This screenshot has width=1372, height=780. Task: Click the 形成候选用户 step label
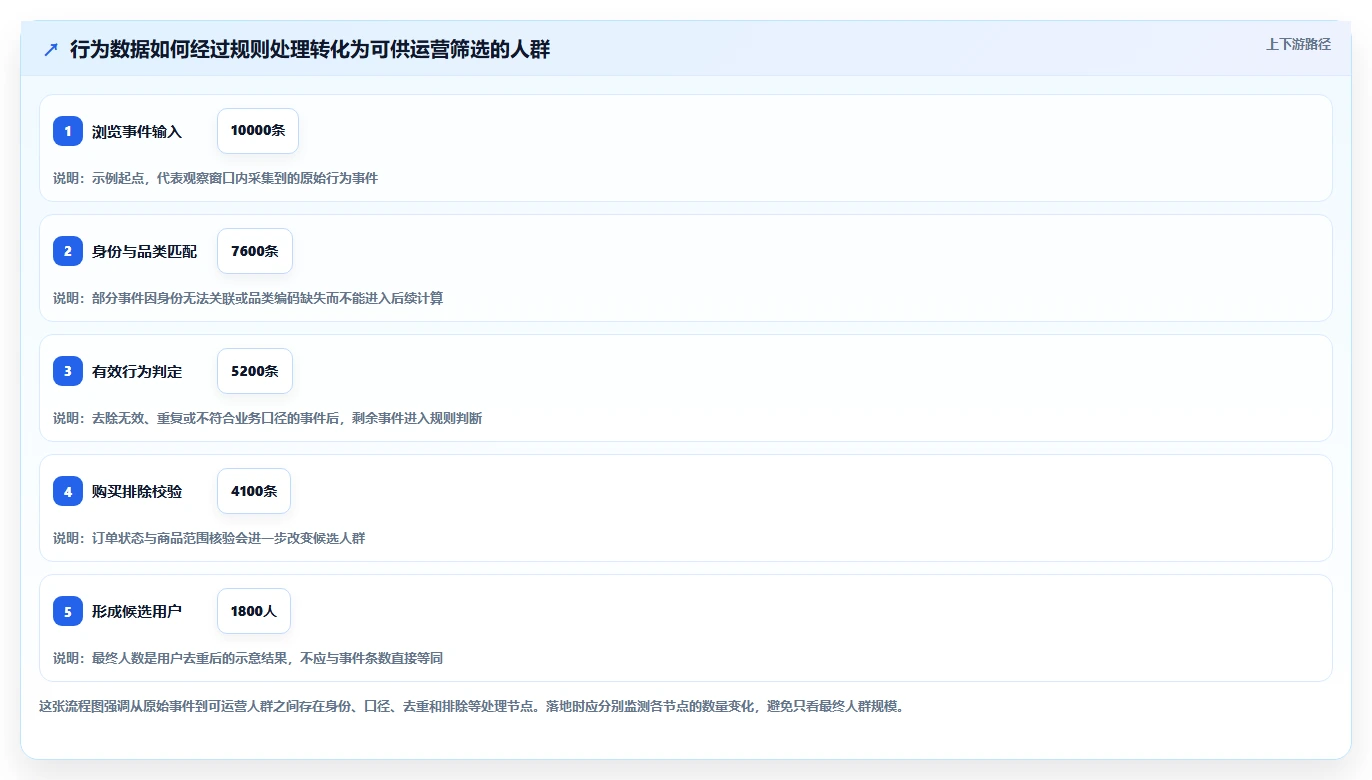[x=137, y=611]
